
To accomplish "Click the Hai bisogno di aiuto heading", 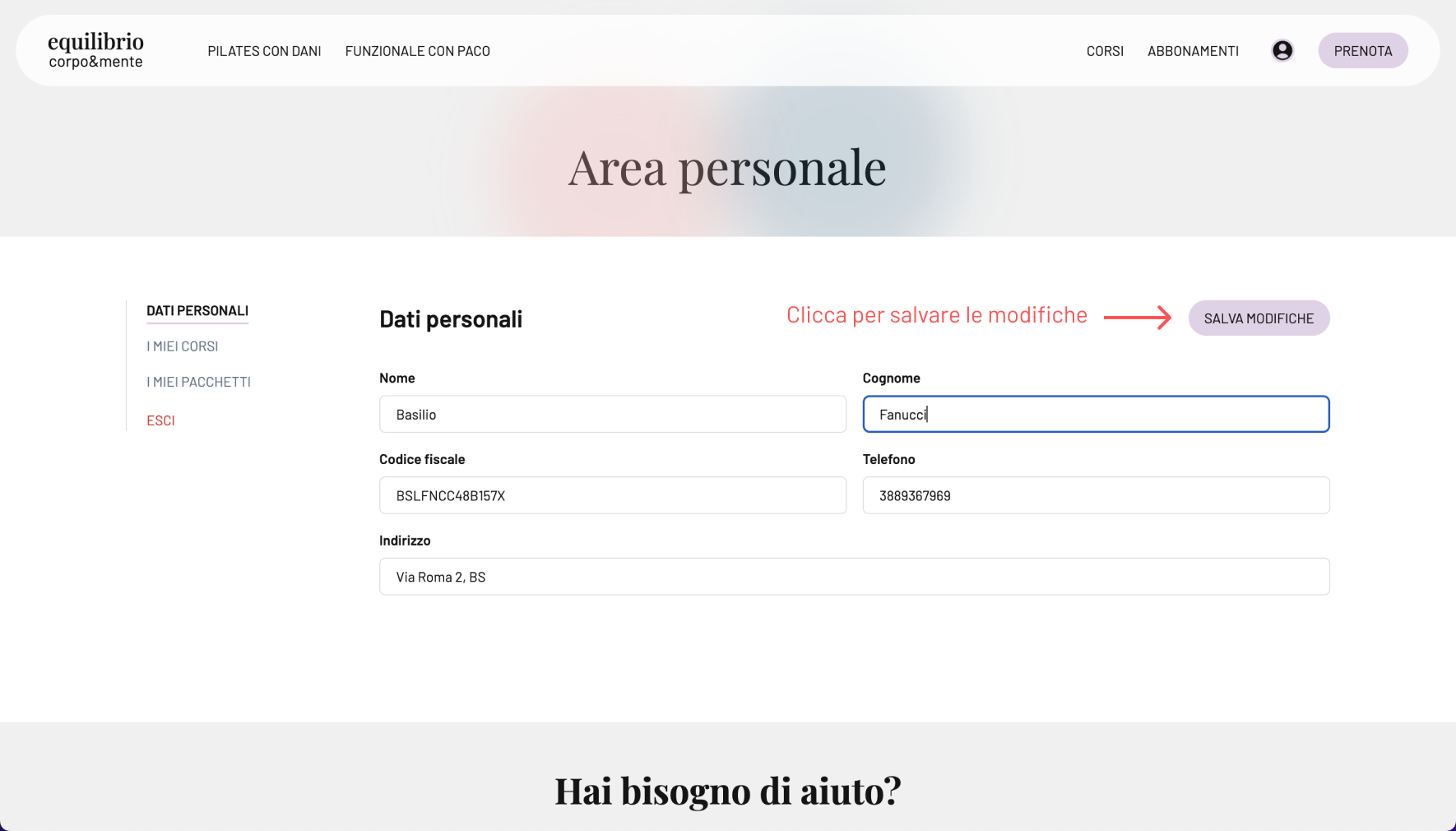I will (x=727, y=791).
